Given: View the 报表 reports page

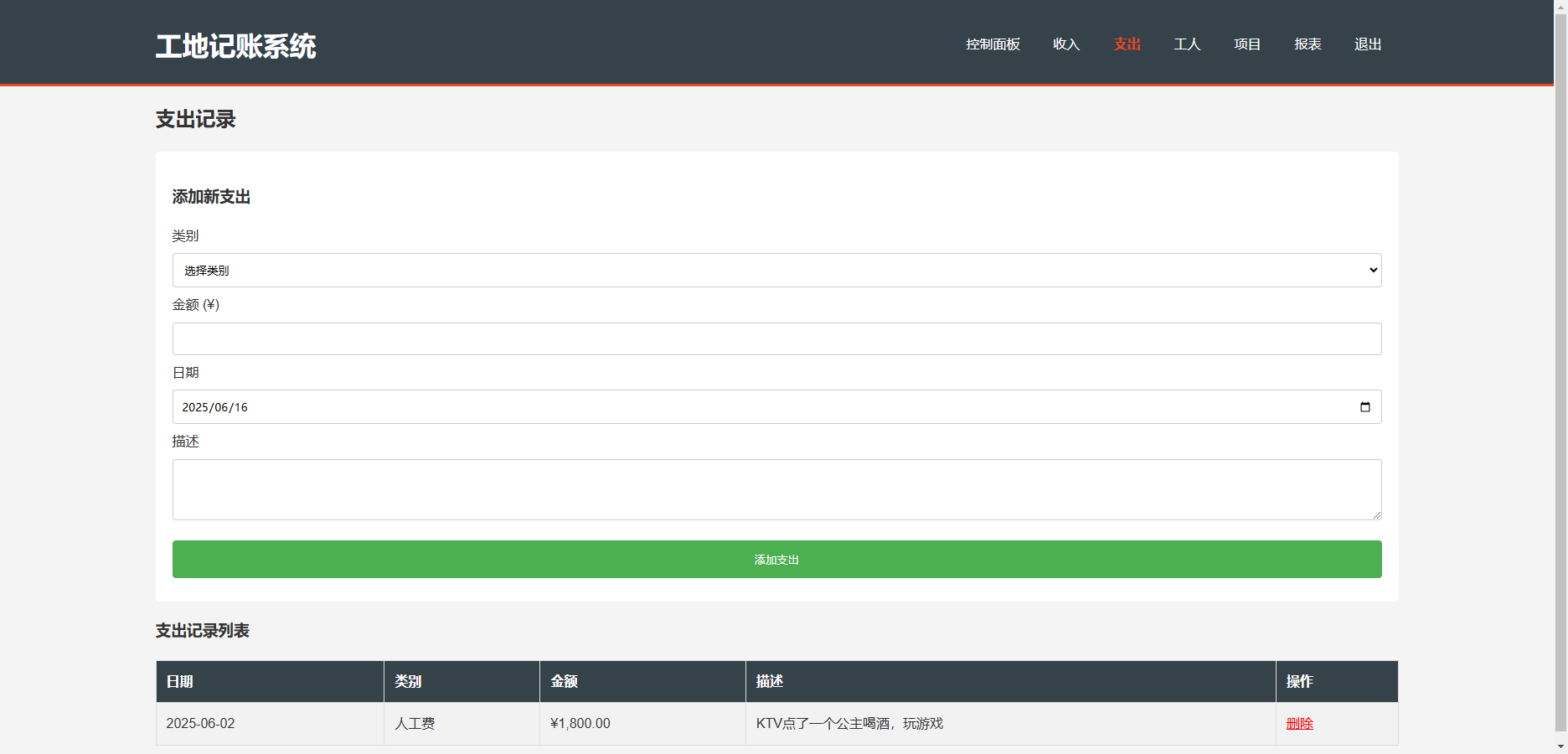Looking at the screenshot, I should coord(1308,44).
